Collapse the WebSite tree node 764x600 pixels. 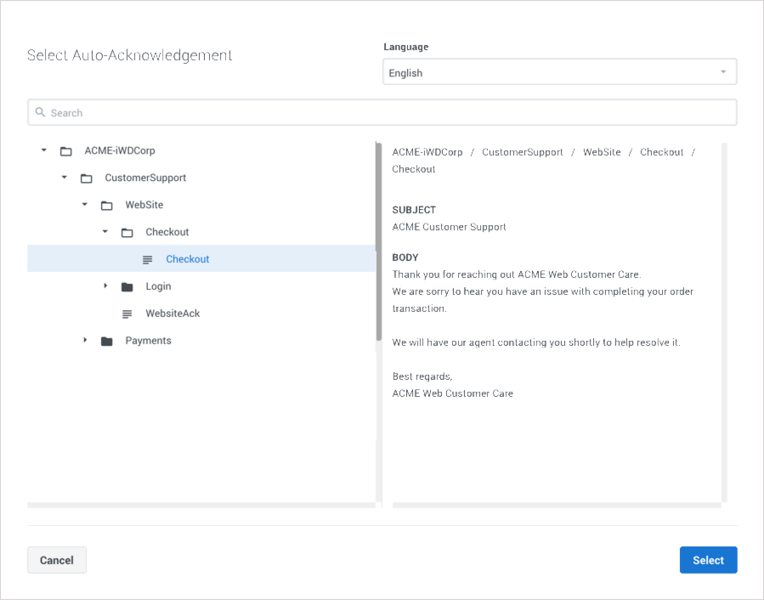click(x=85, y=204)
